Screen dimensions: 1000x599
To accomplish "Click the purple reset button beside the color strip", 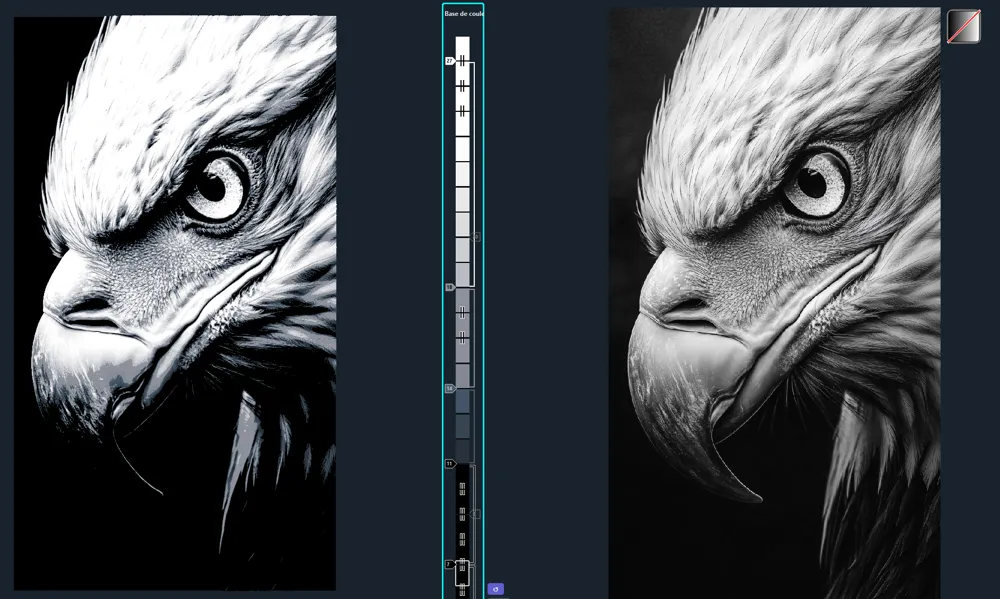I will [x=496, y=589].
